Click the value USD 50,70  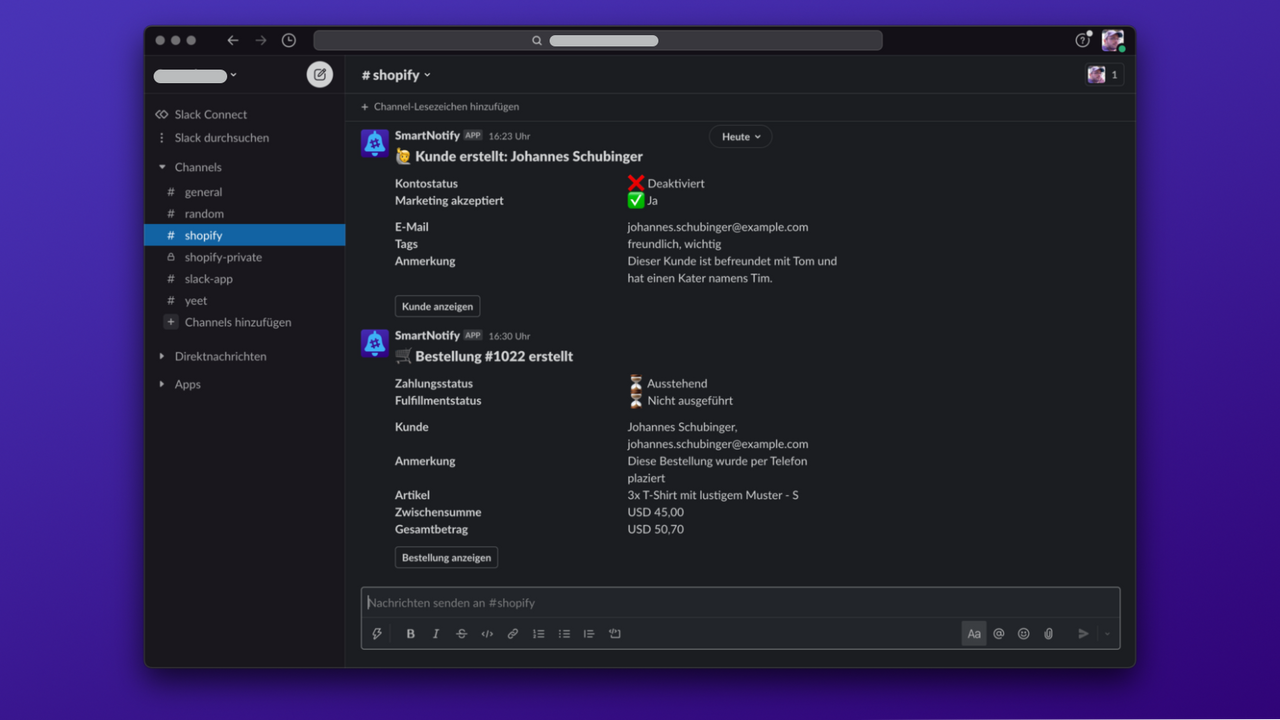[x=656, y=529]
